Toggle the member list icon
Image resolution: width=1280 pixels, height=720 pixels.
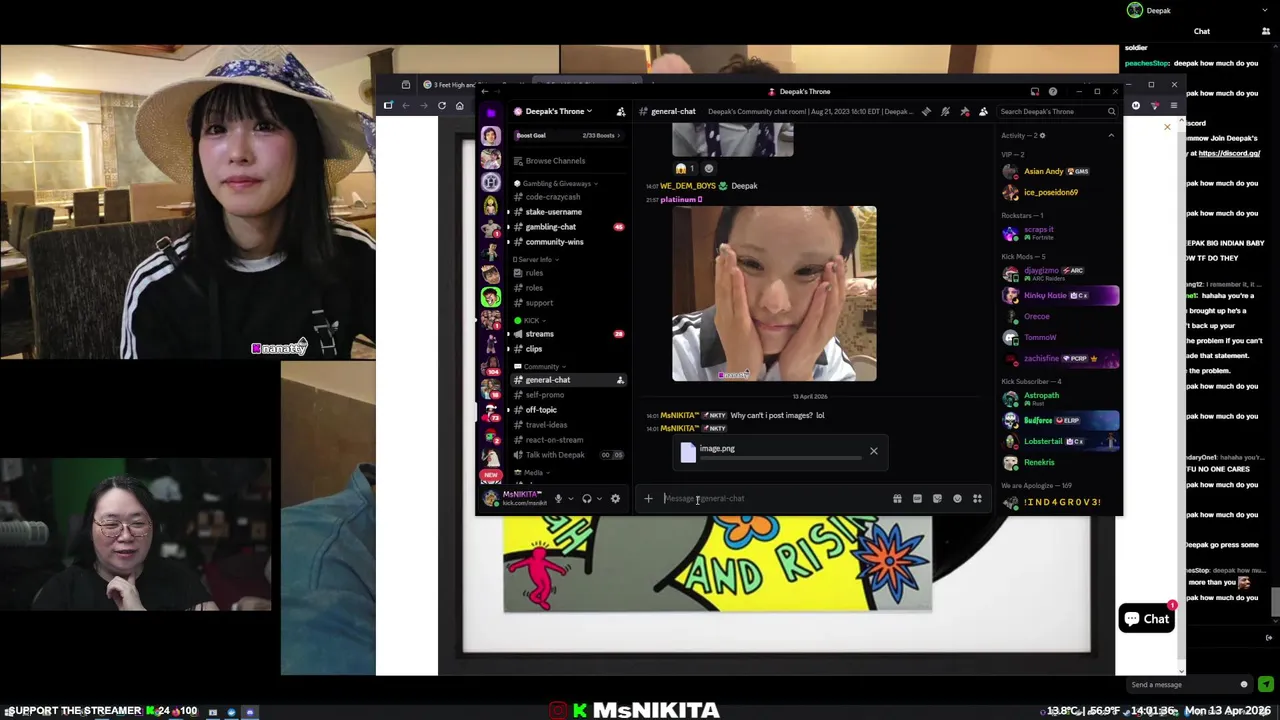(983, 111)
